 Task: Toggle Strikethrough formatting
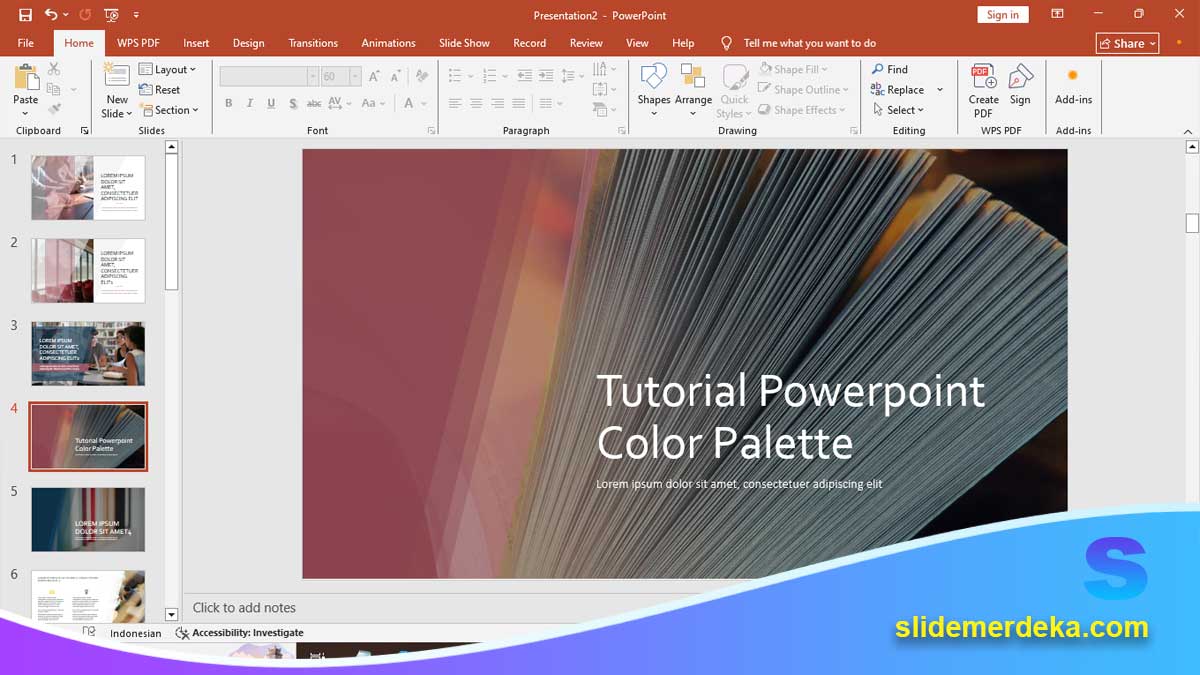(314, 103)
